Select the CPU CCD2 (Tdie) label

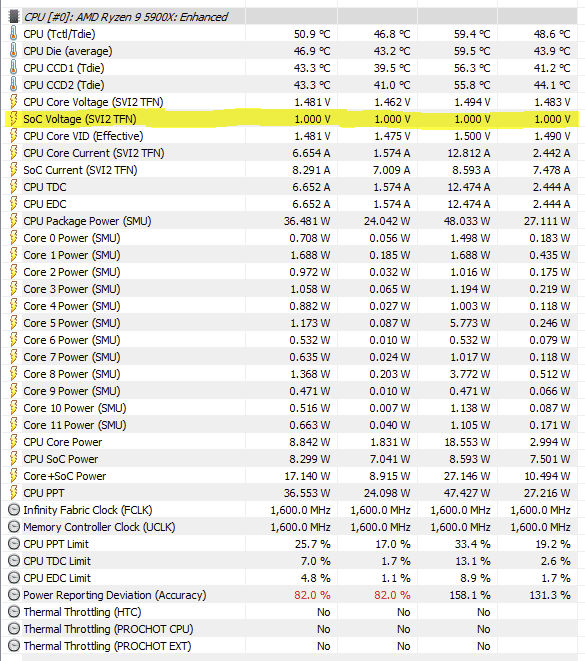[64, 85]
